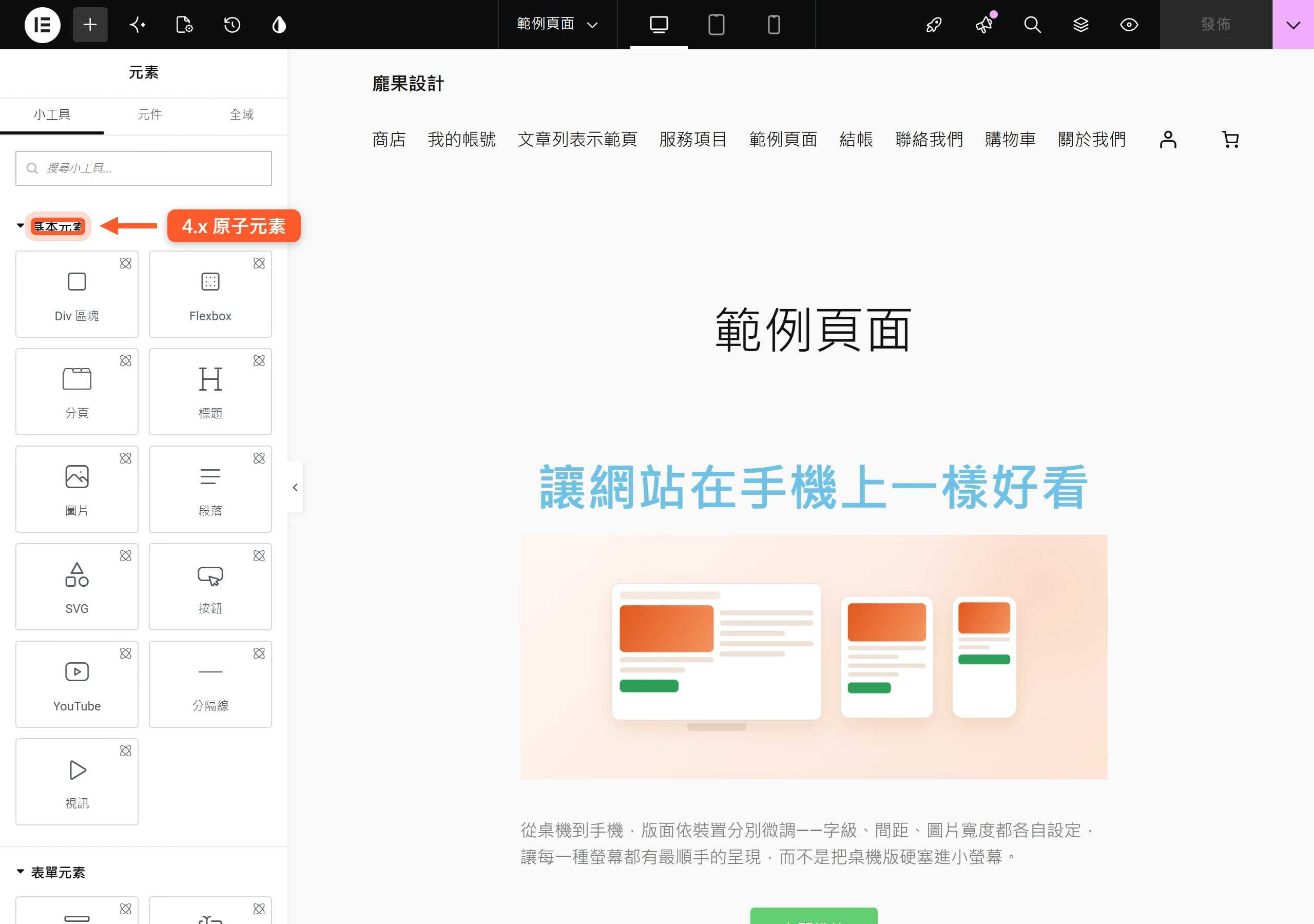Collapse the elements panel side arrow
This screenshot has height=924, width=1314.
295,487
